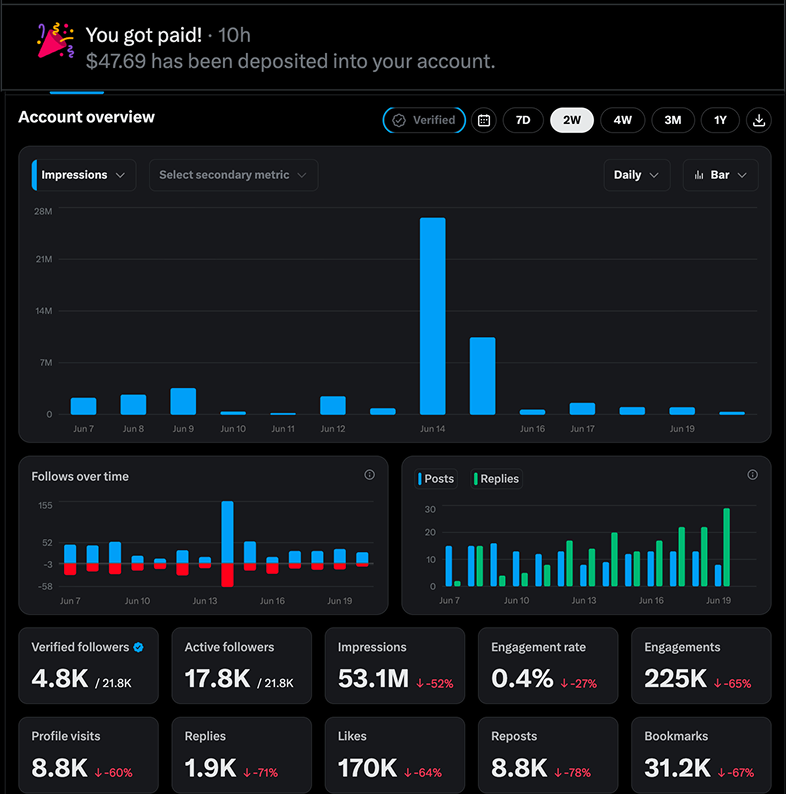786x794 pixels.
Task: Select the 3M time range
Action: [673, 120]
